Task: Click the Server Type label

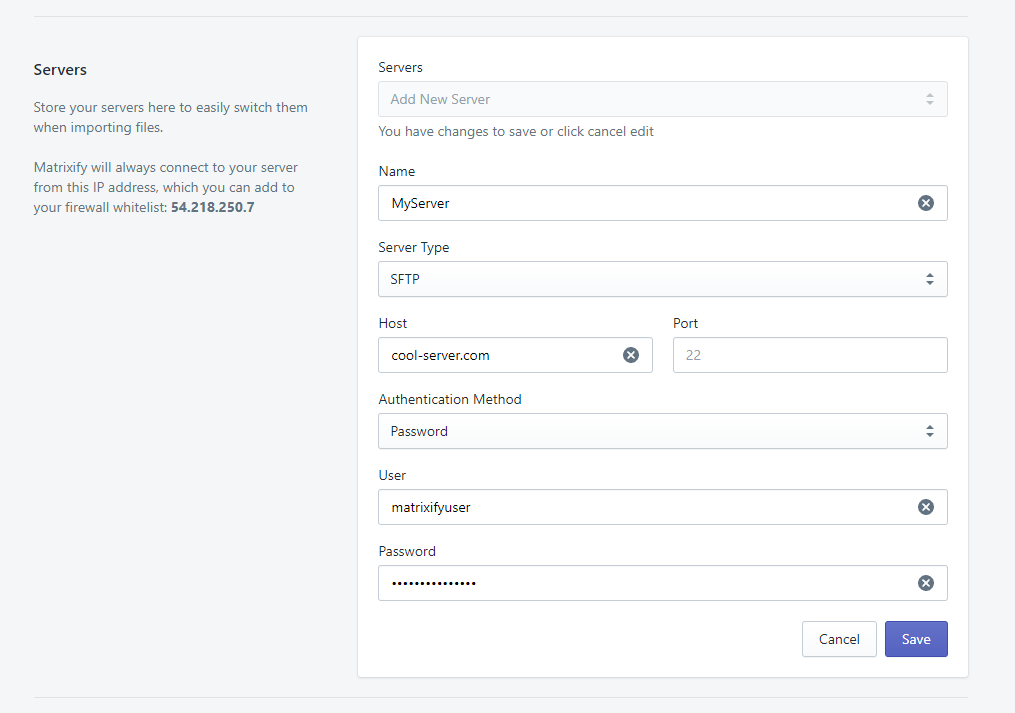Action: [x=414, y=247]
